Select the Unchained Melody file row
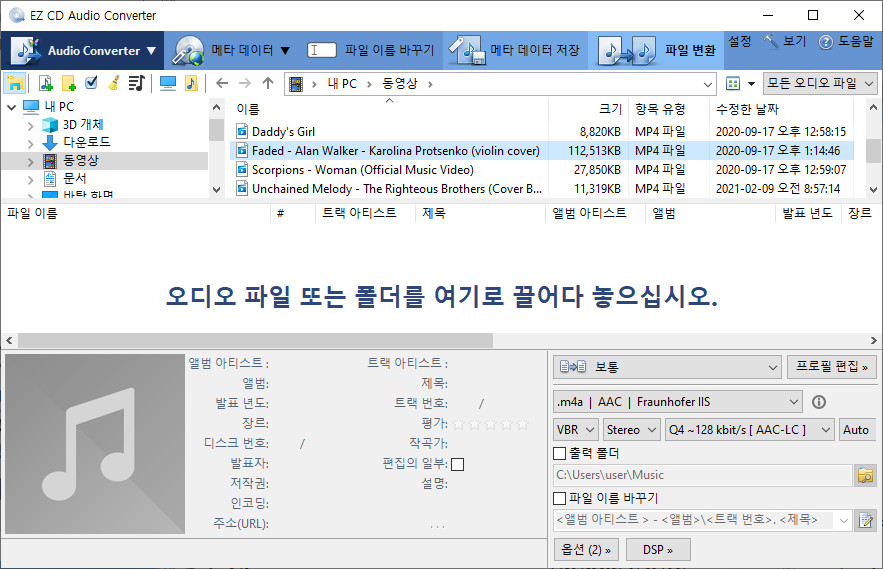The height and width of the screenshot is (569, 883). point(541,189)
